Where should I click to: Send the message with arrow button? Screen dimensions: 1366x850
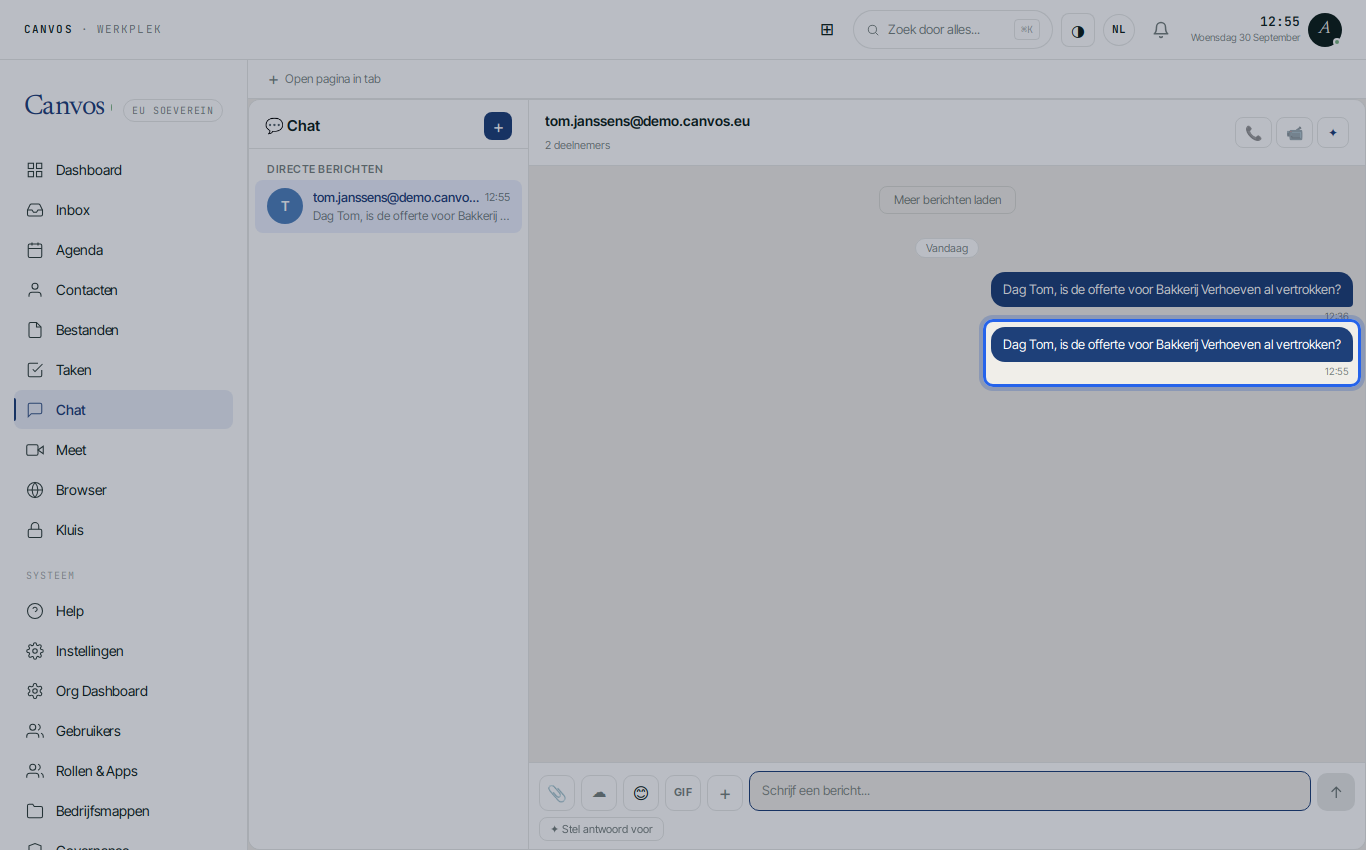coord(1336,792)
